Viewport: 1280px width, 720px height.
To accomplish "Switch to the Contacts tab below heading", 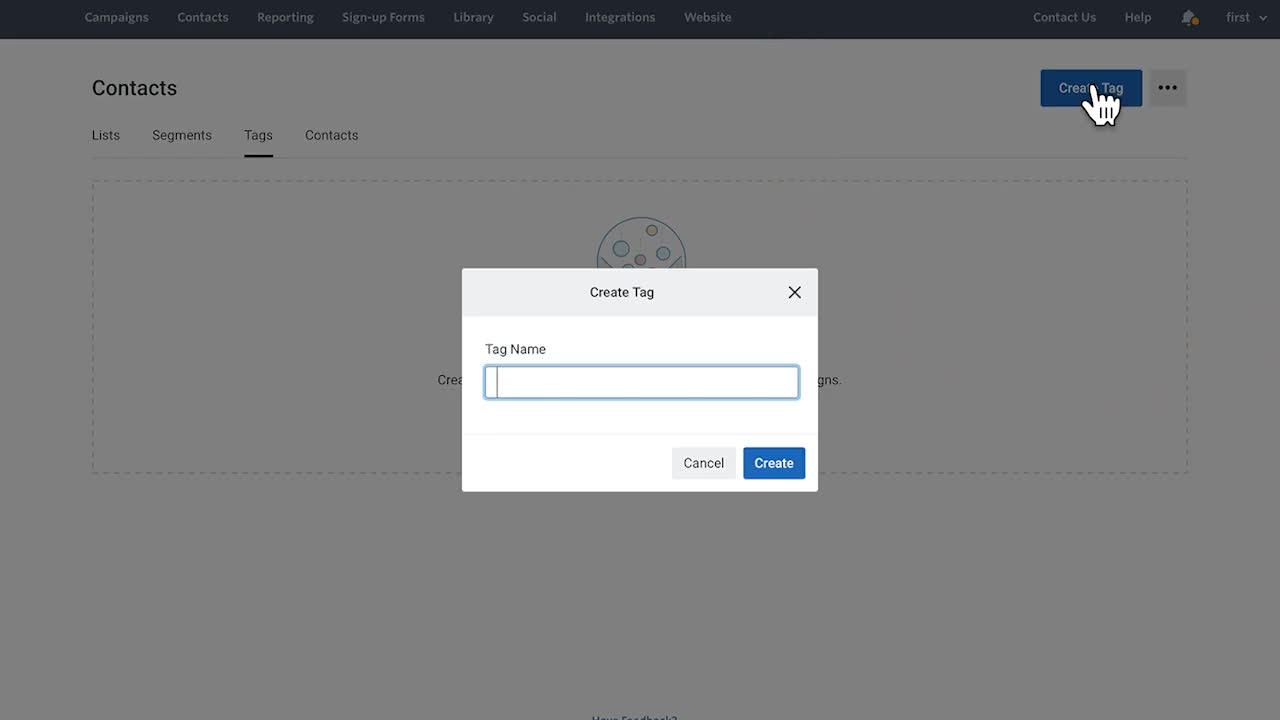I will 332,135.
